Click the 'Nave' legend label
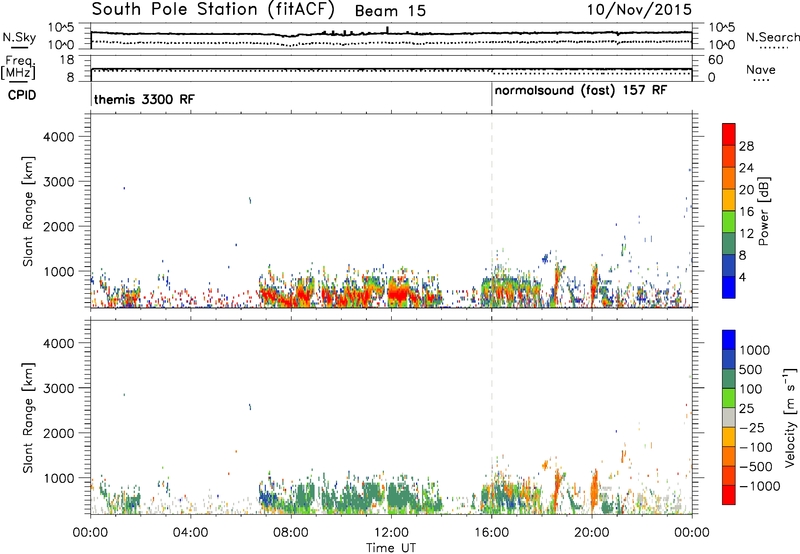The image size is (800, 554). tap(760, 69)
